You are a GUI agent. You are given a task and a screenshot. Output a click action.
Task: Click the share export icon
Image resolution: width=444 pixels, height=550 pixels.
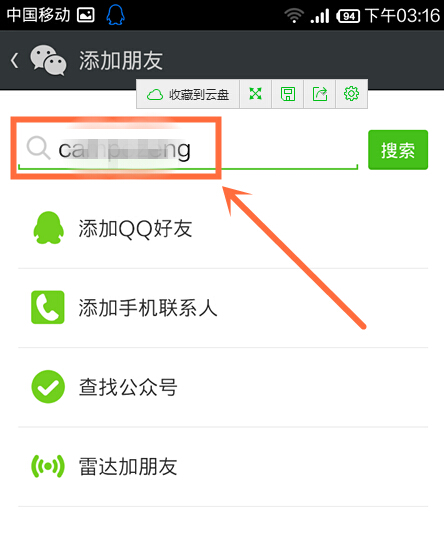pyautogui.click(x=320, y=94)
